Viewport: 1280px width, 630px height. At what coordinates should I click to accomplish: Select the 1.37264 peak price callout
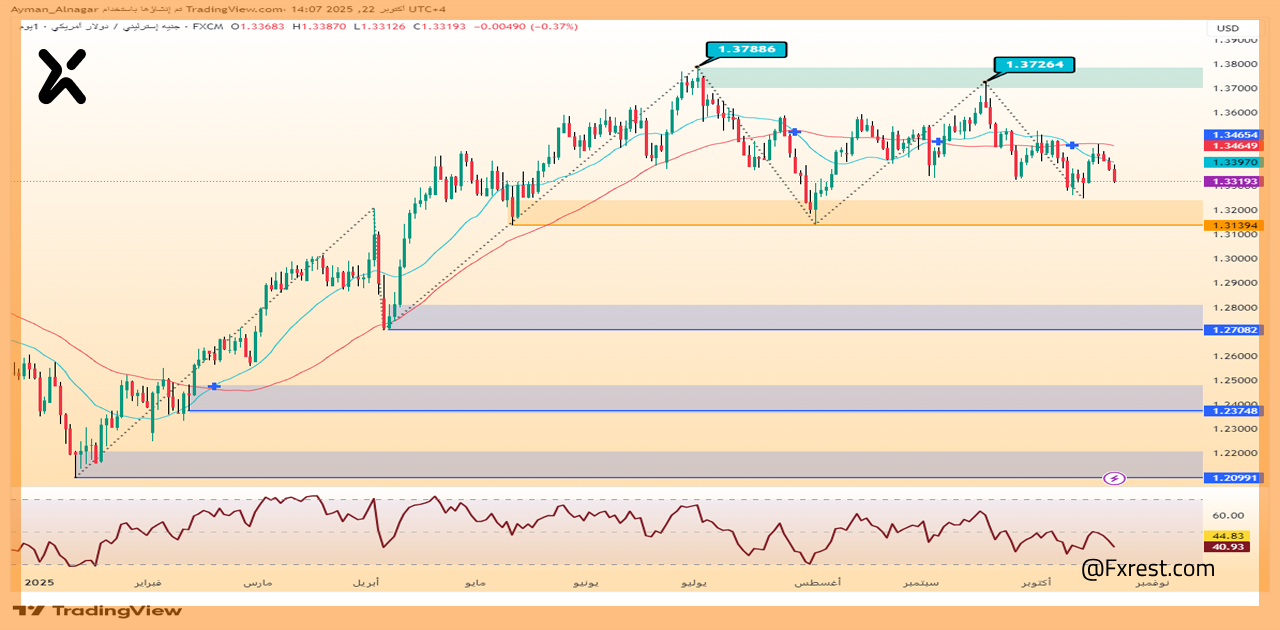click(1034, 64)
